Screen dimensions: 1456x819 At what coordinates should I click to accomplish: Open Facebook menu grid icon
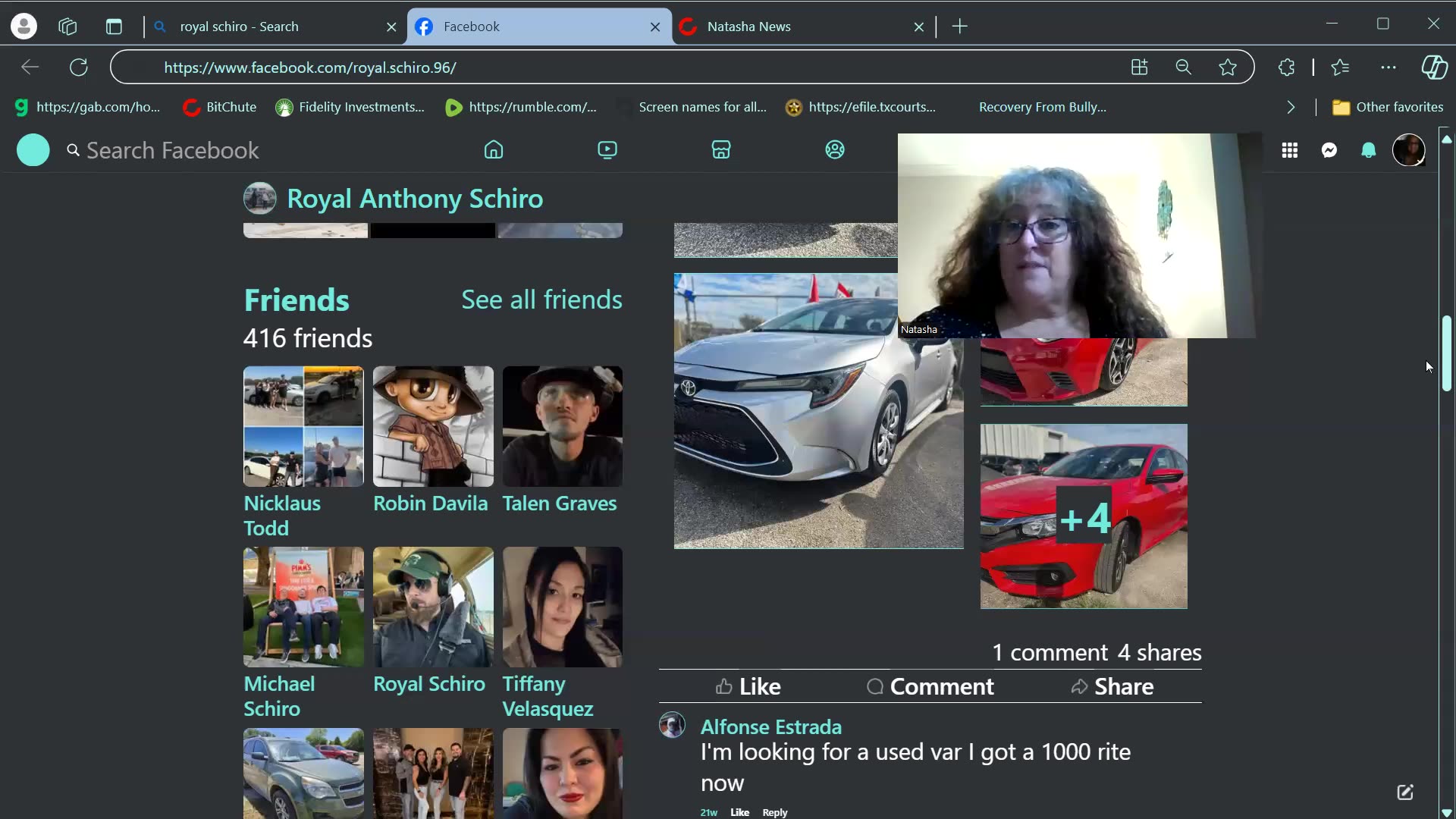(x=1290, y=151)
